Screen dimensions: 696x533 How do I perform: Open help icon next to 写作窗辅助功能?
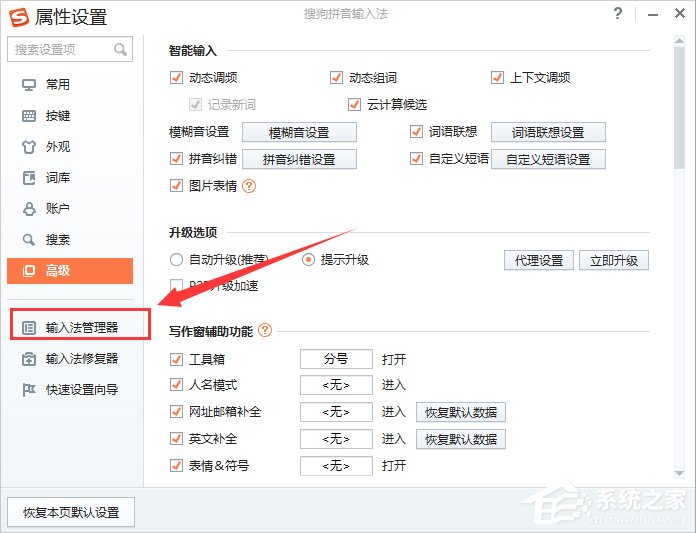pyautogui.click(x=265, y=331)
